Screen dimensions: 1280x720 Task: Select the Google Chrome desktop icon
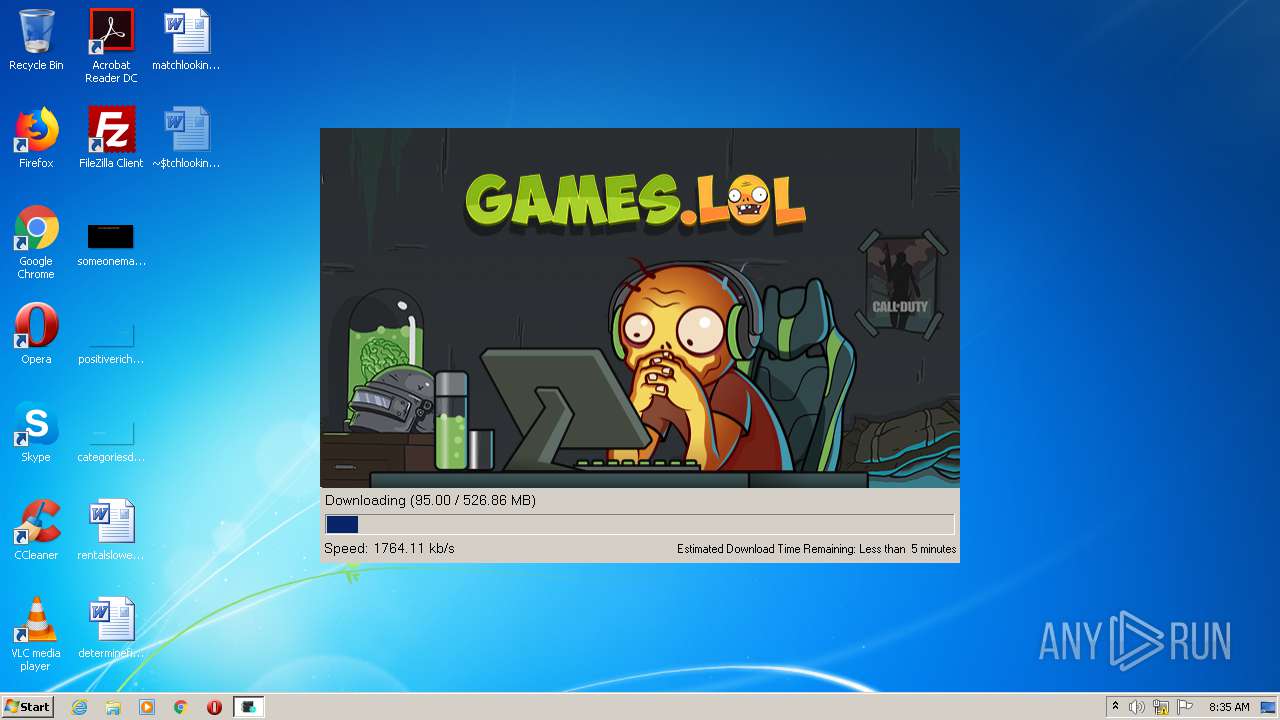pyautogui.click(x=36, y=242)
